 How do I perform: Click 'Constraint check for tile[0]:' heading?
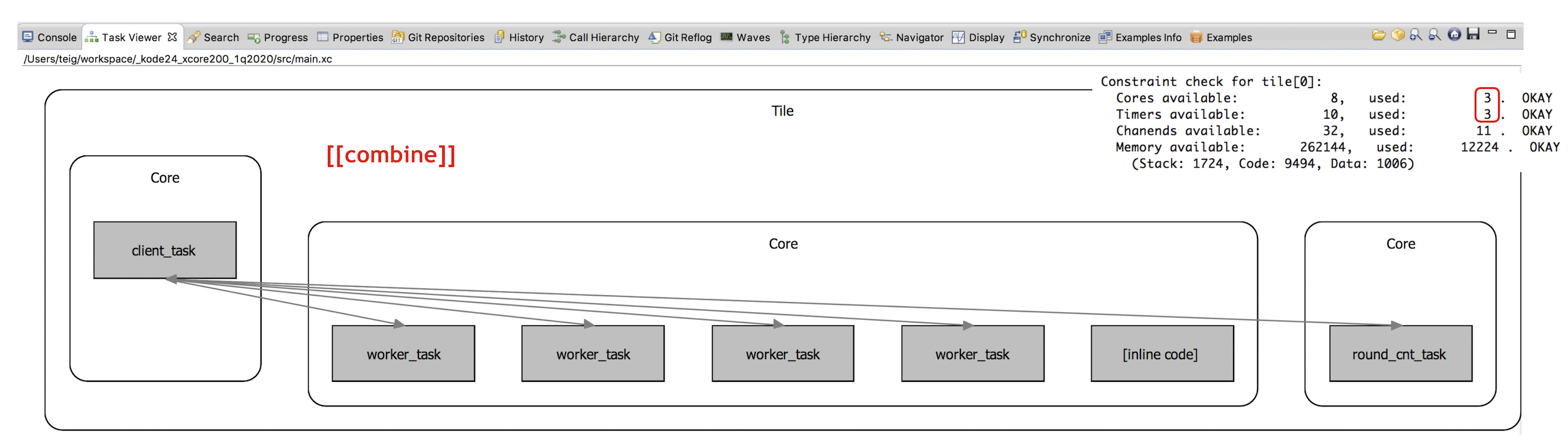click(1211, 81)
